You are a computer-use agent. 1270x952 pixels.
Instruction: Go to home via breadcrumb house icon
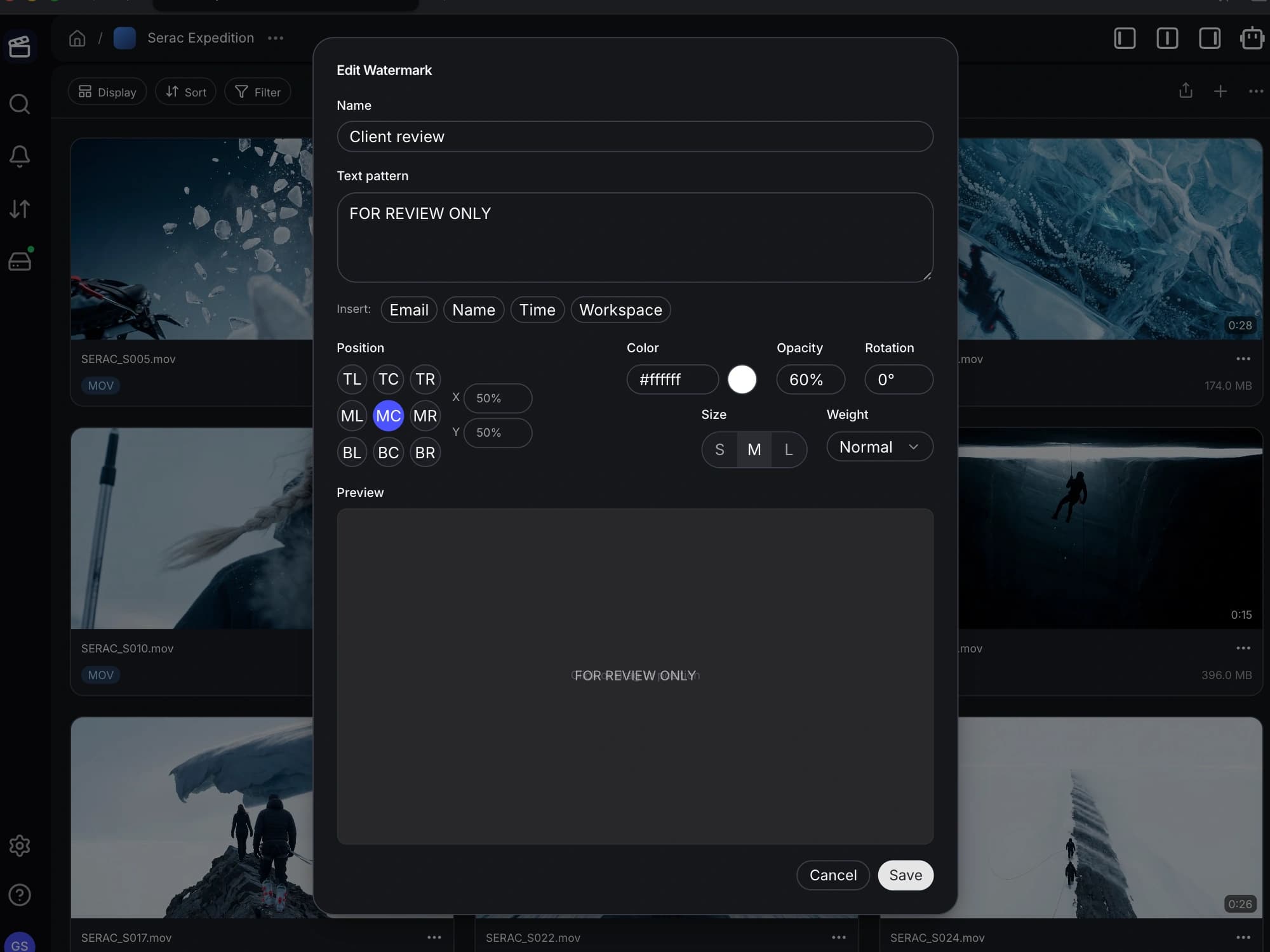[x=77, y=38]
